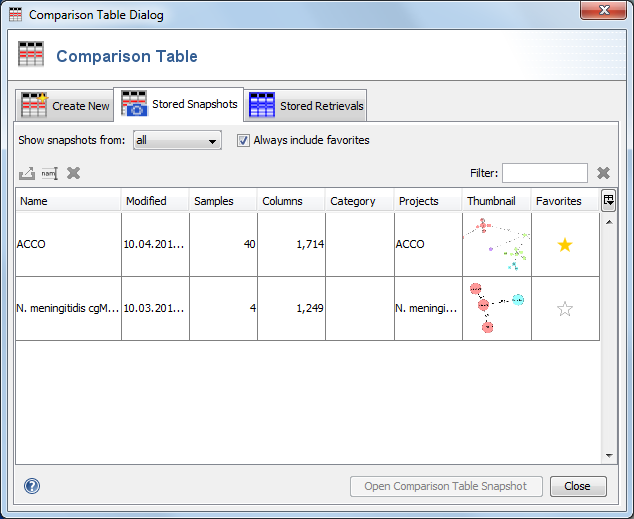
Task: Sort table by Modified column header
Action: (155, 201)
